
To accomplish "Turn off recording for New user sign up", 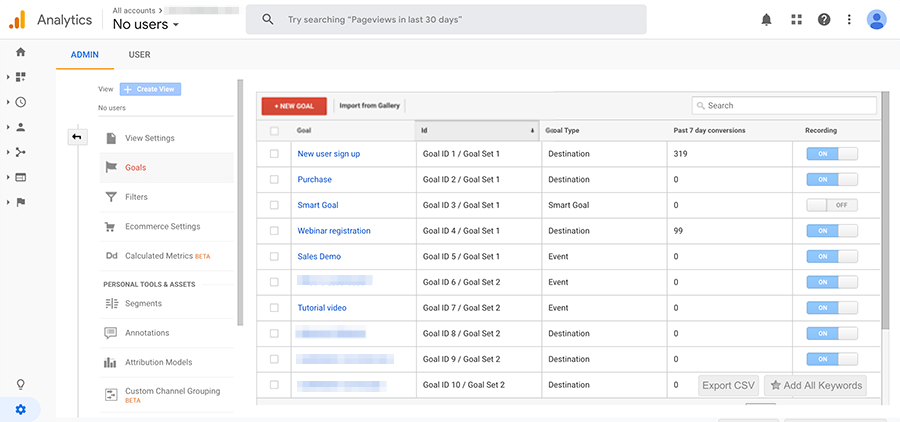I will pyautogui.click(x=832, y=154).
